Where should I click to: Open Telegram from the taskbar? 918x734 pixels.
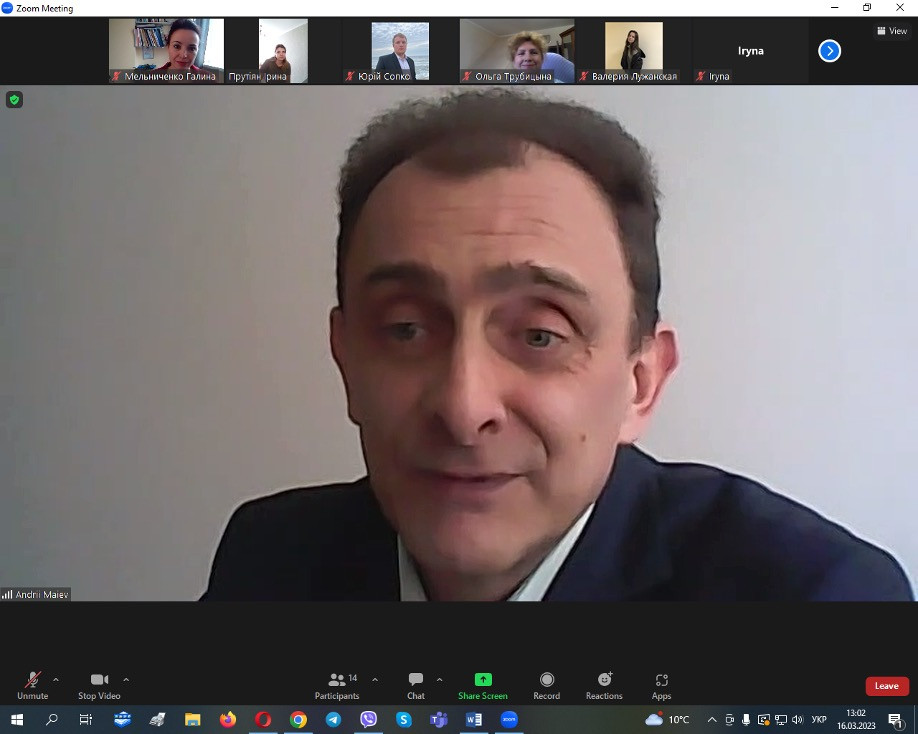(333, 719)
